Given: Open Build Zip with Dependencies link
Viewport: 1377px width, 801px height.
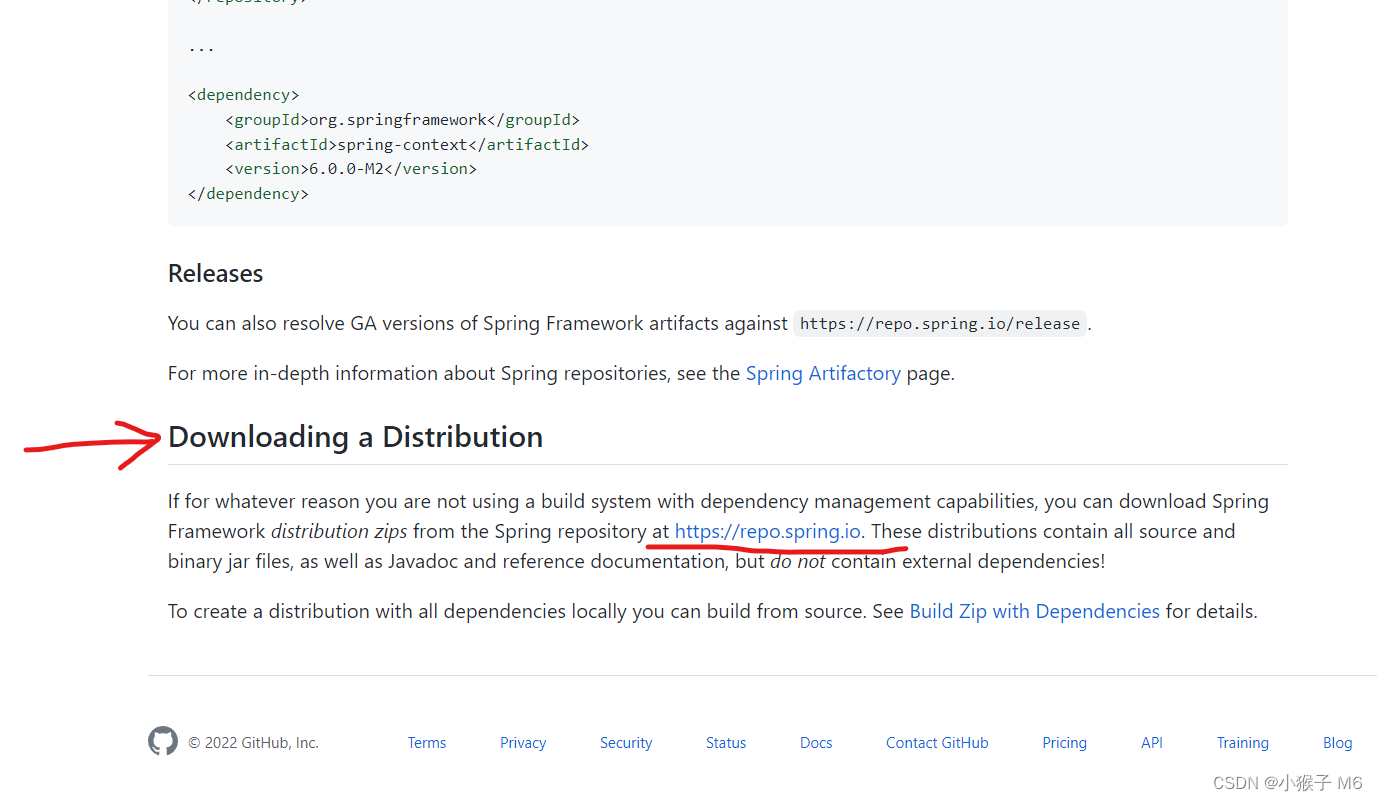Looking at the screenshot, I should pyautogui.click(x=1035, y=611).
